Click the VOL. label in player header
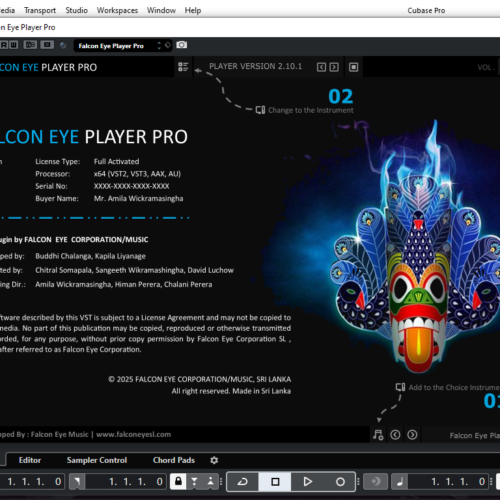Viewport: 500px width, 500px height. 485,68
